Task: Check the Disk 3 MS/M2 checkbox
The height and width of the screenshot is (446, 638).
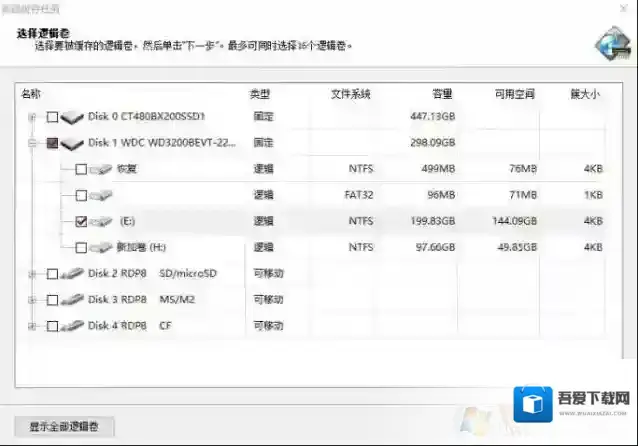Action: [x=52, y=300]
